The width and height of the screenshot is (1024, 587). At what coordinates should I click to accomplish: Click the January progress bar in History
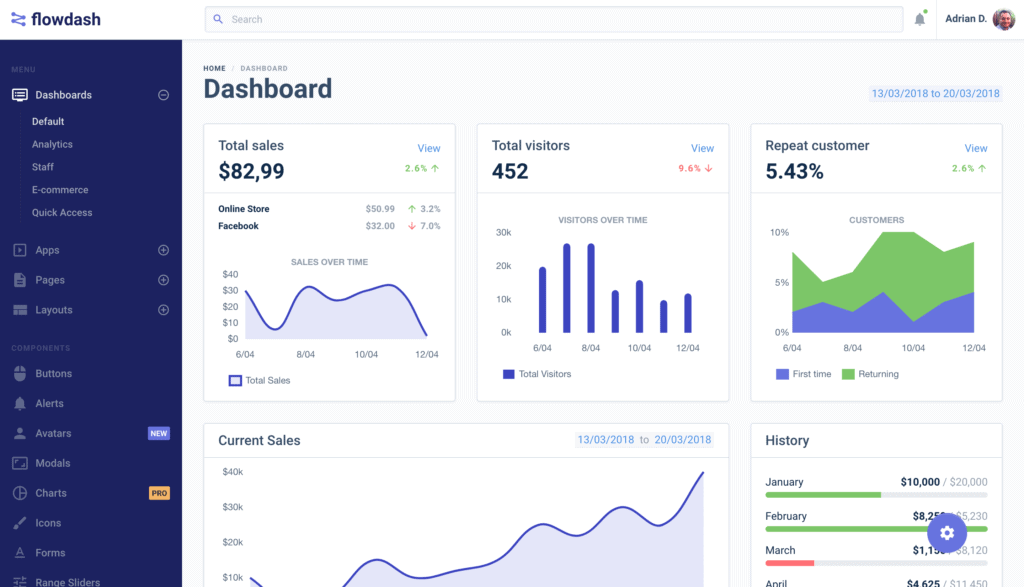click(876, 495)
